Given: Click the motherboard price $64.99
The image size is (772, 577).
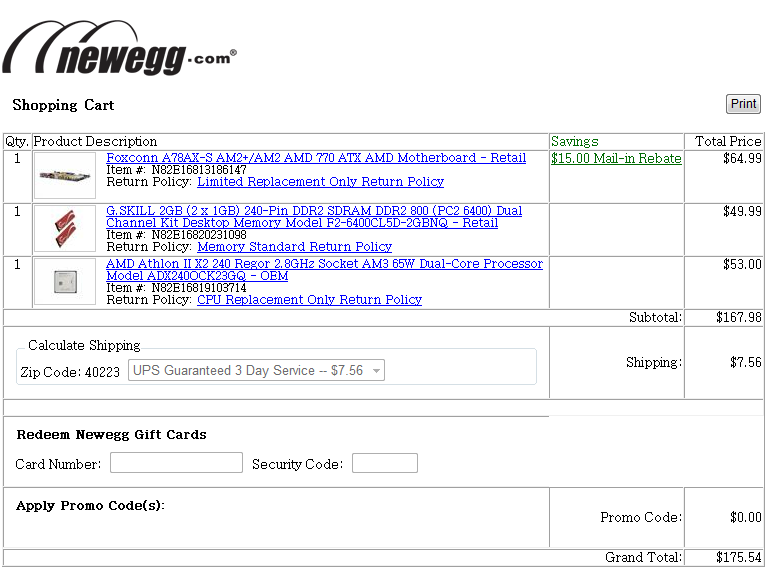Looking at the screenshot, I should pos(742,159).
